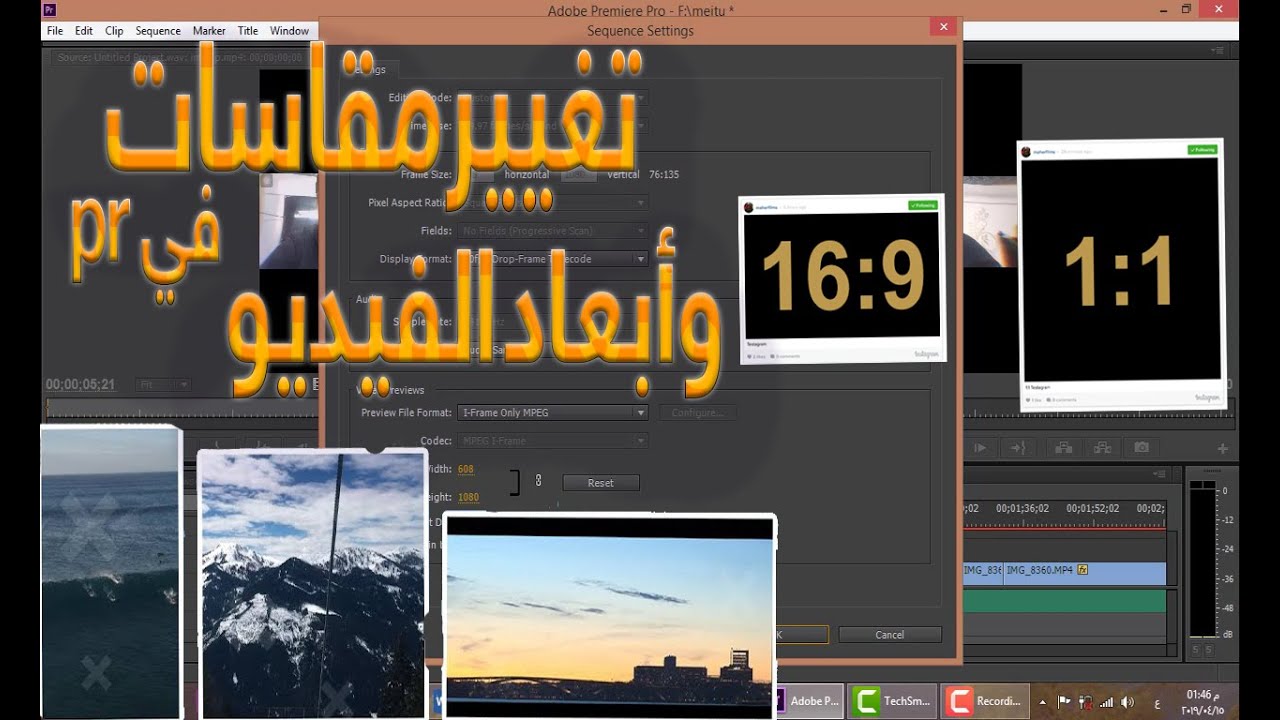1280x720 pixels.
Task: Click the network signal tray icon
Action: click(x=1106, y=702)
